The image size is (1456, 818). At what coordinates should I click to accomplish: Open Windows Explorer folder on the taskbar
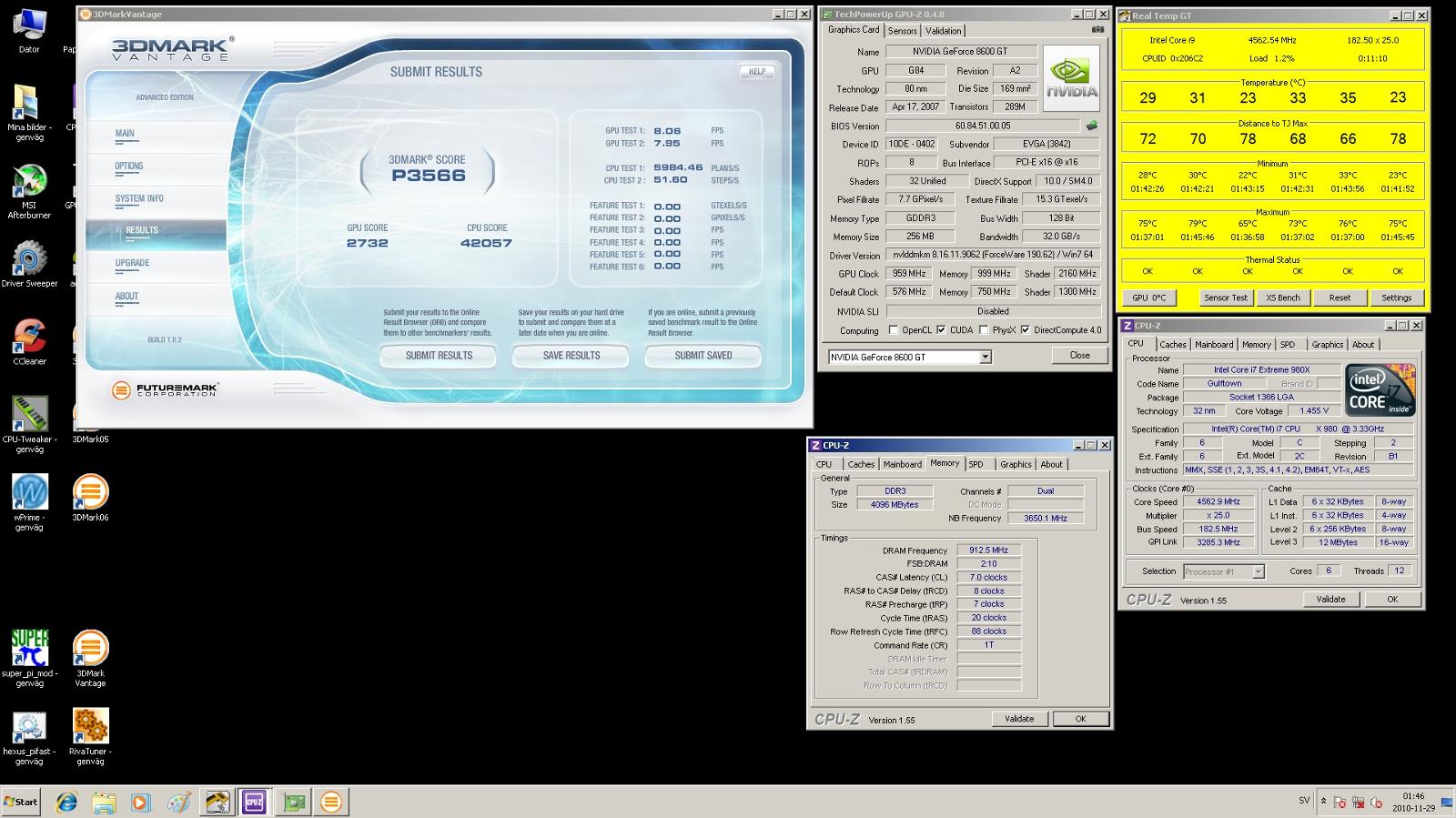click(104, 802)
